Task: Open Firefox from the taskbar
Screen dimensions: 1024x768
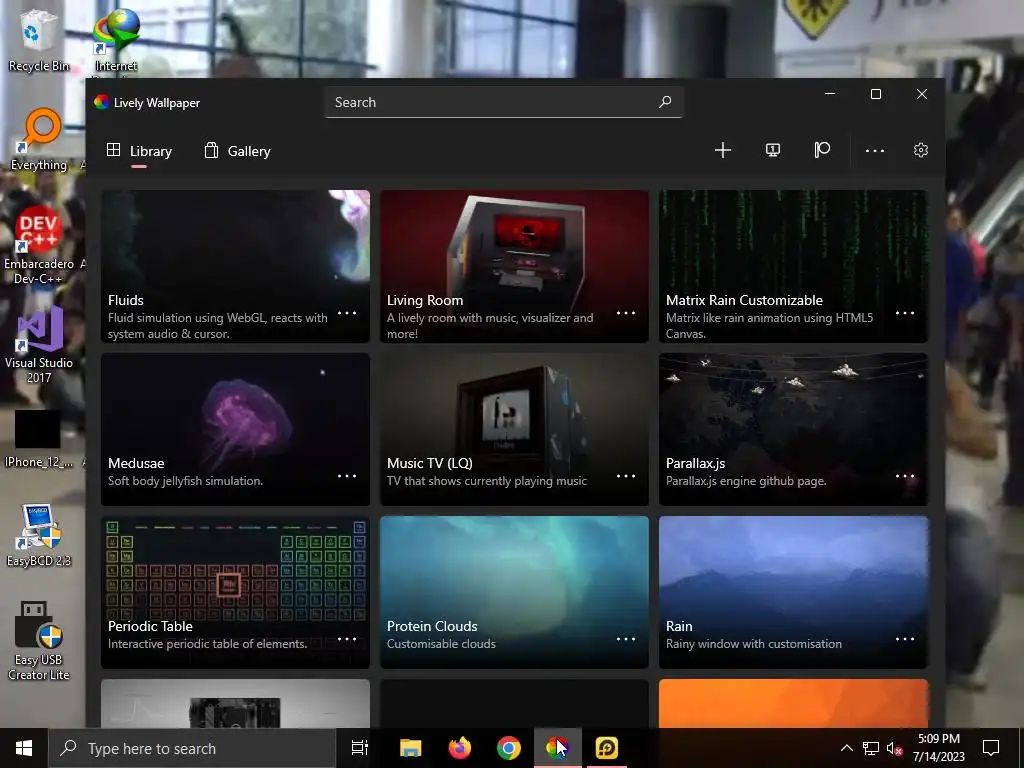Action: (460, 748)
